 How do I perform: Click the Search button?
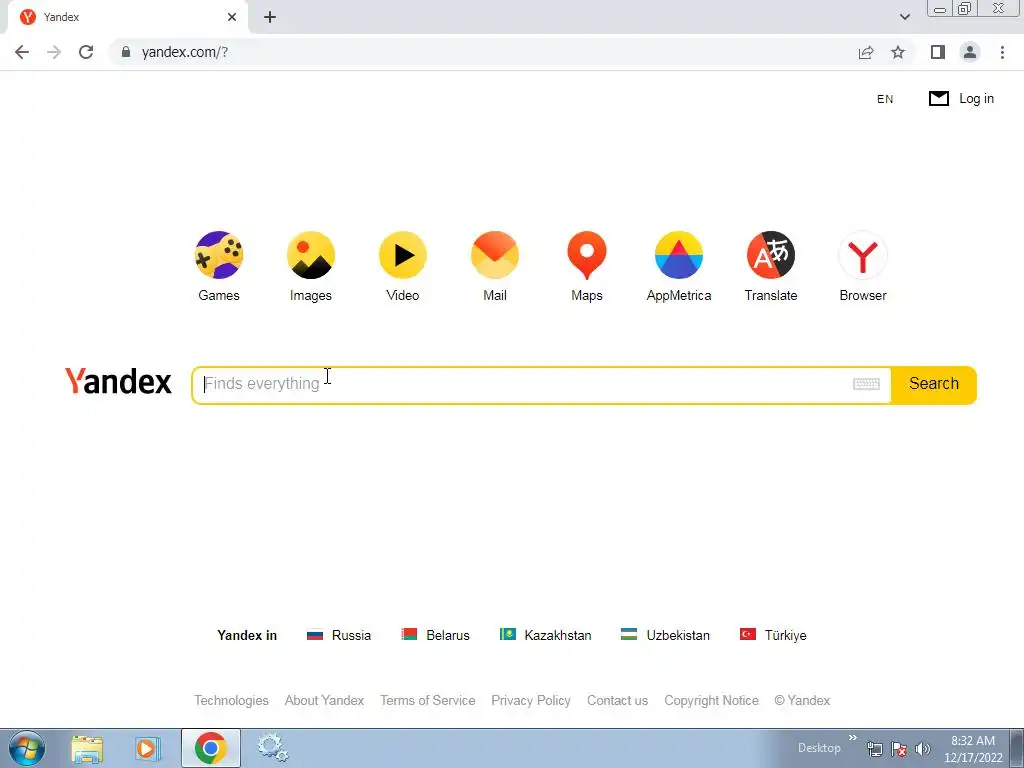934,384
